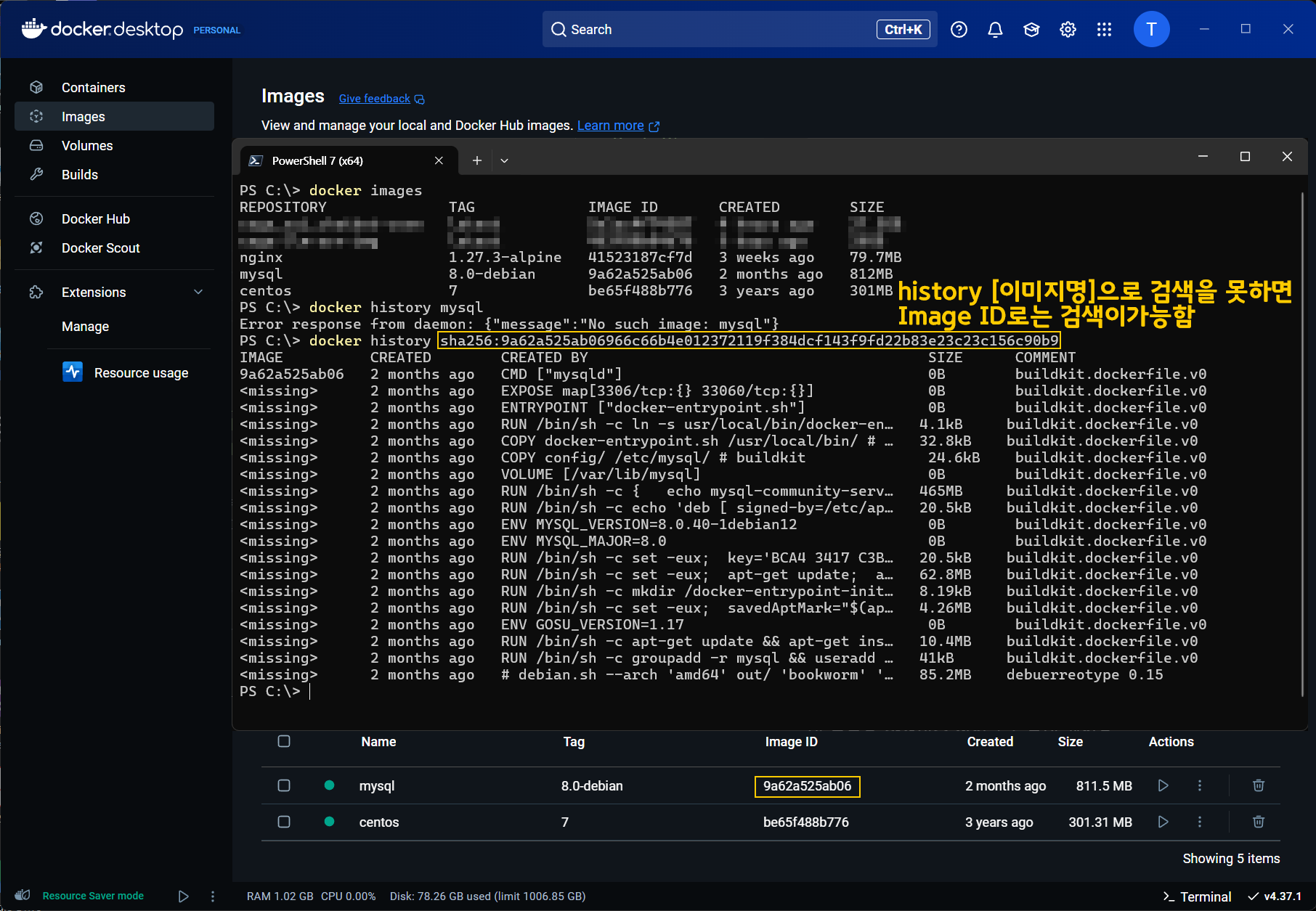Open the PowerShell new tab dropdown
Screen dimensions: 1316x911
point(504,160)
